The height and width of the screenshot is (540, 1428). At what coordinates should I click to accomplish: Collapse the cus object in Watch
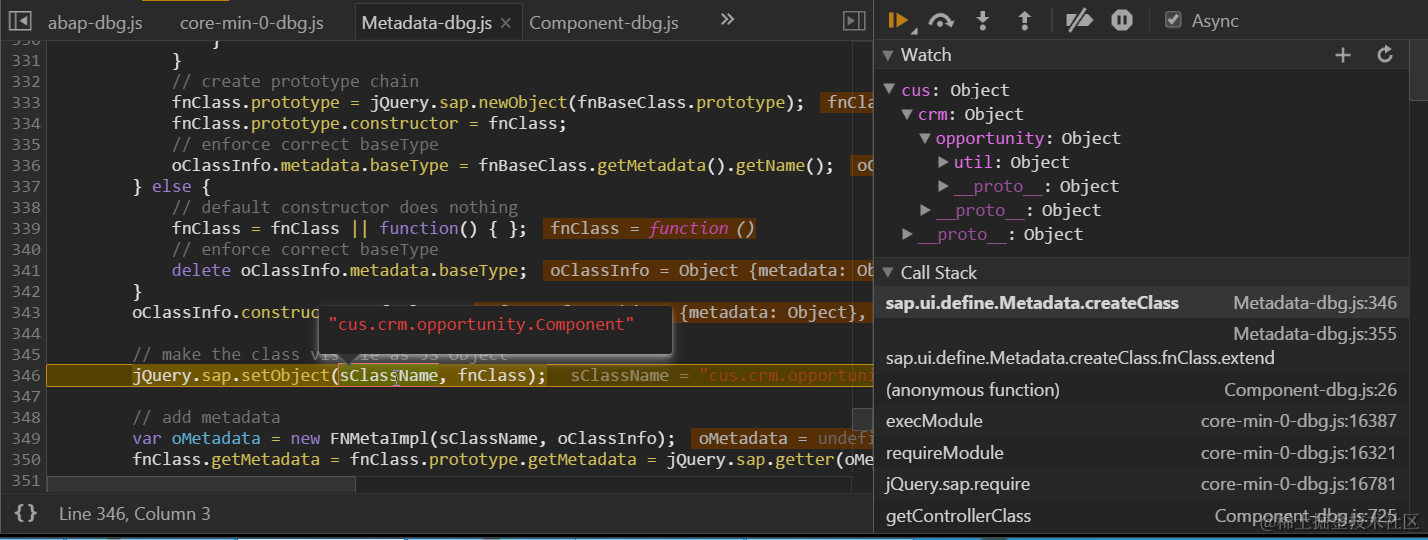point(889,90)
